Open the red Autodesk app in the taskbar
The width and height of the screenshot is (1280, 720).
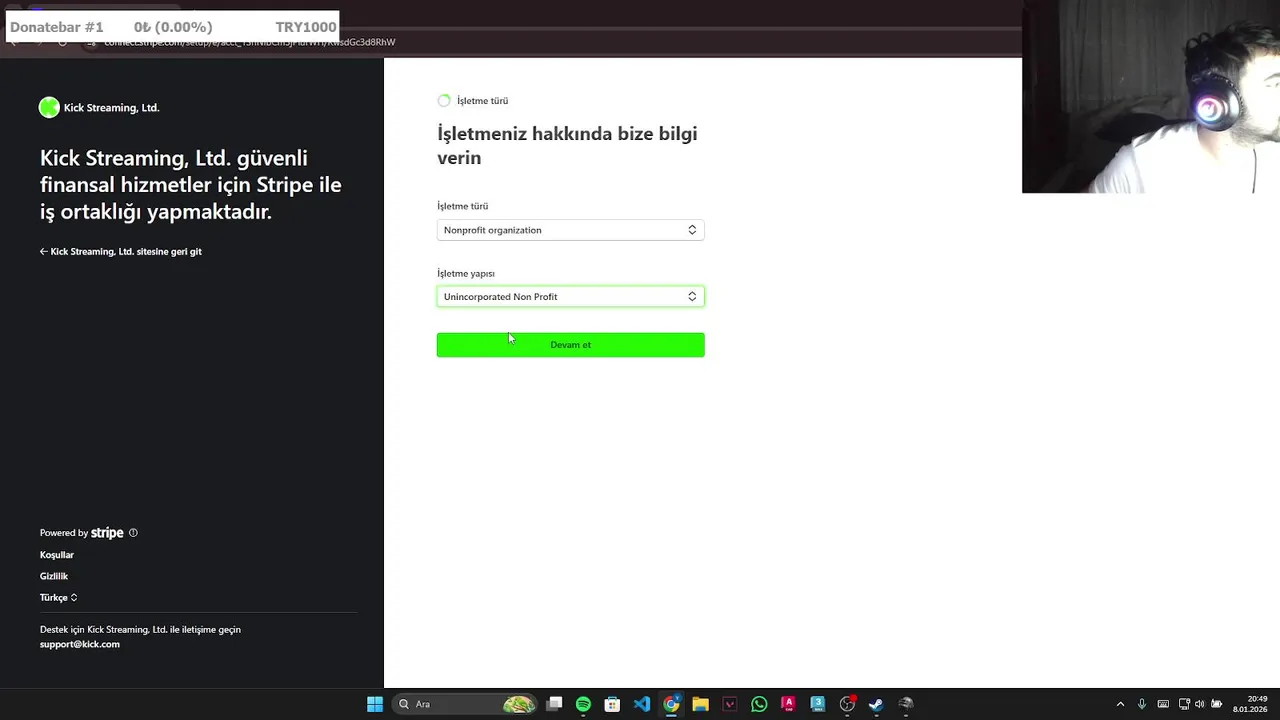tap(788, 704)
